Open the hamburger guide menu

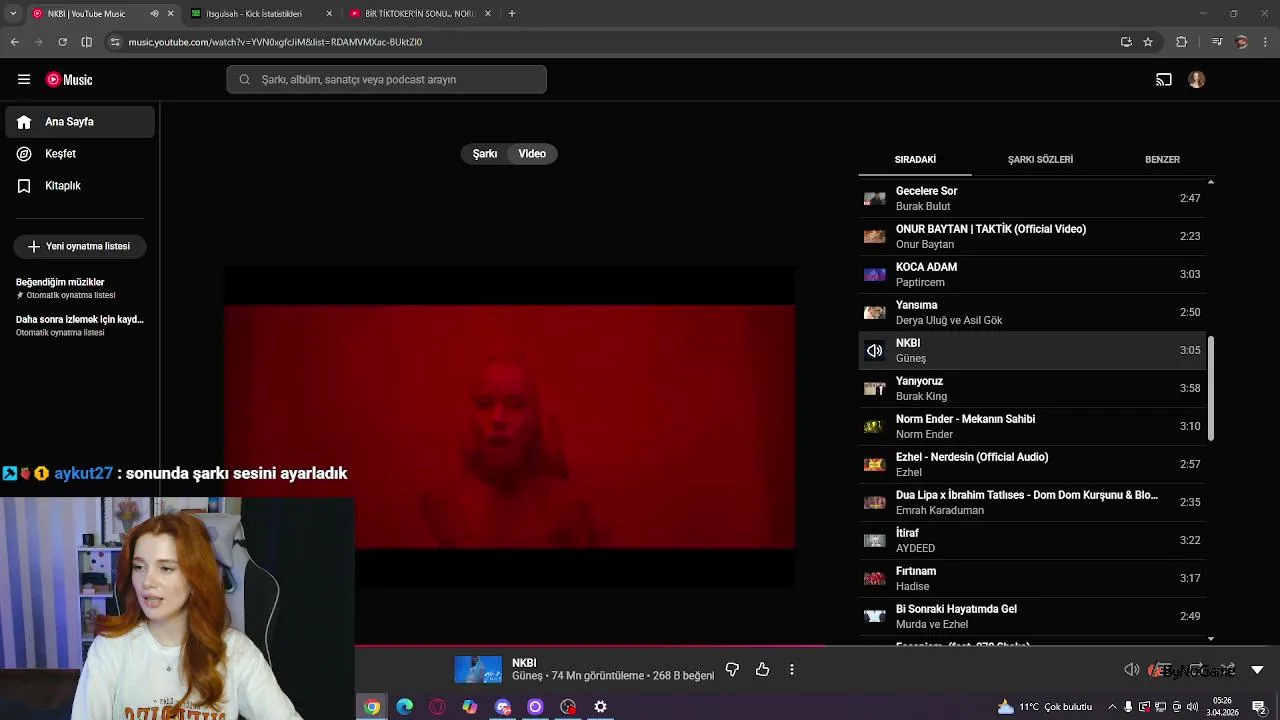(x=24, y=79)
